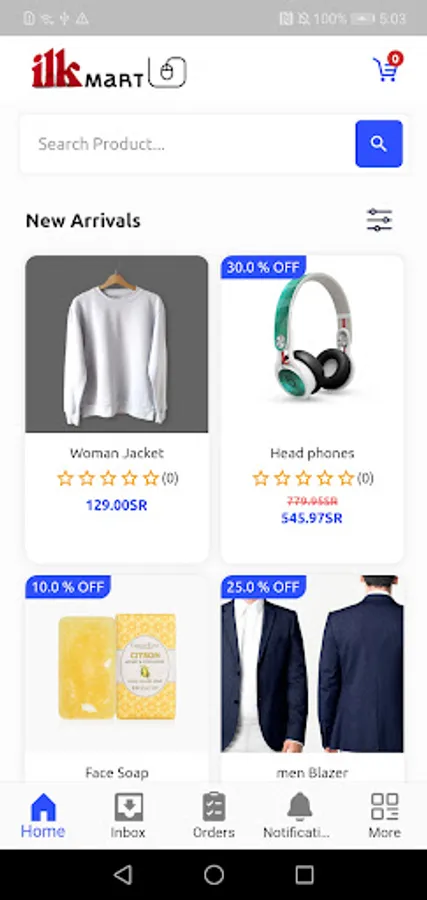Open the Woman Jacket product image
The height and width of the screenshot is (900, 427).
[x=117, y=344]
